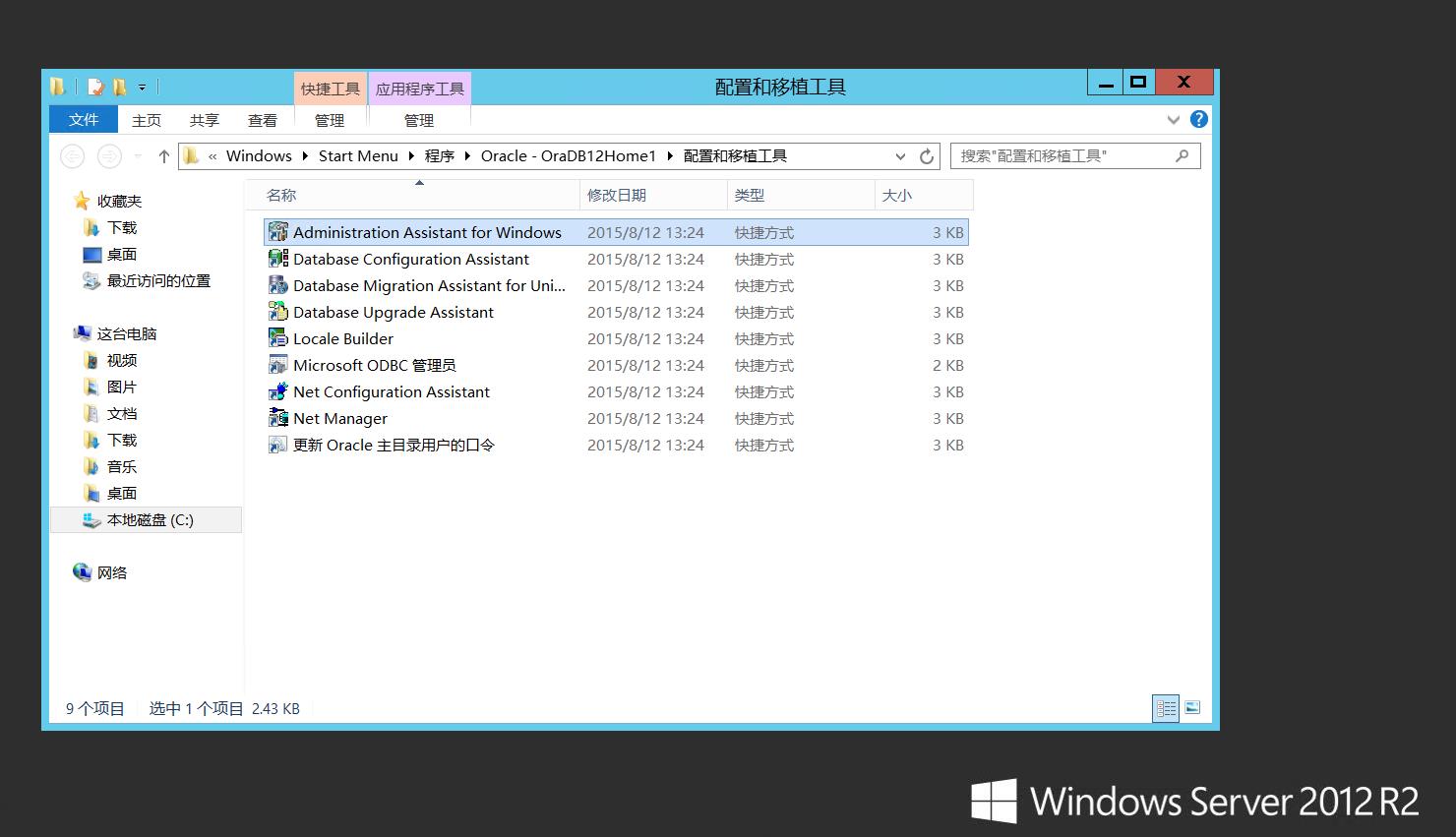This screenshot has width=1456, height=837.
Task: Open the 文件 ribbon tab
Action: pyautogui.click(x=84, y=119)
